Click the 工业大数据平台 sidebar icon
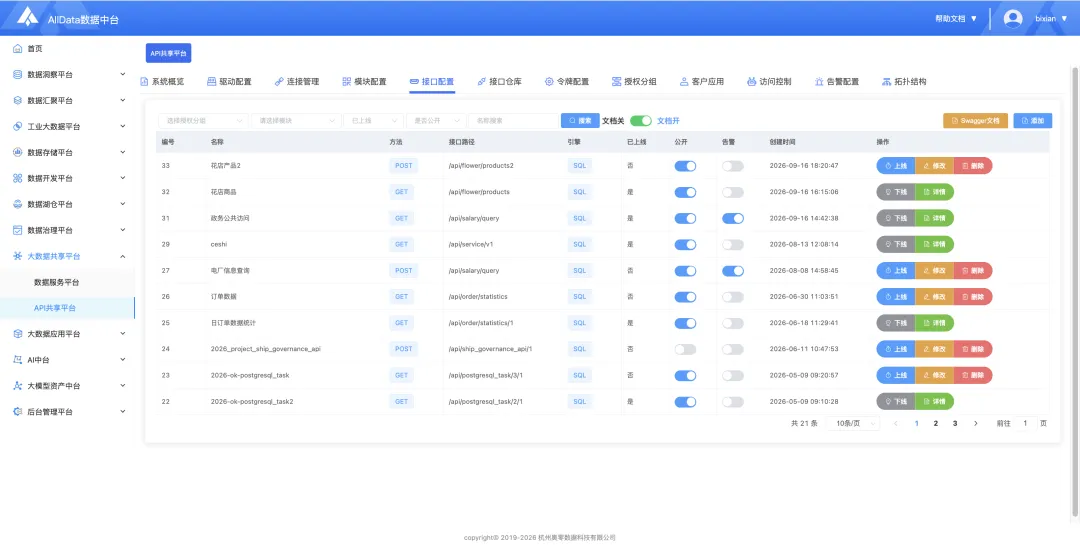This screenshot has height=549, width=1080. point(18,127)
